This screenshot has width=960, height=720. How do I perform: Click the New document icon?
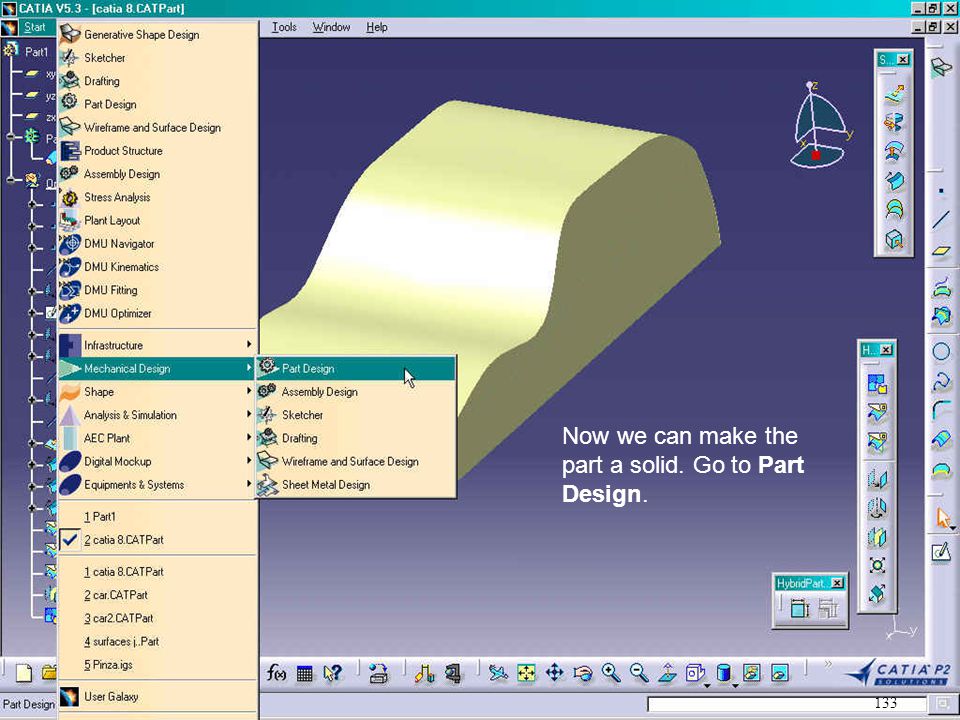coord(24,673)
